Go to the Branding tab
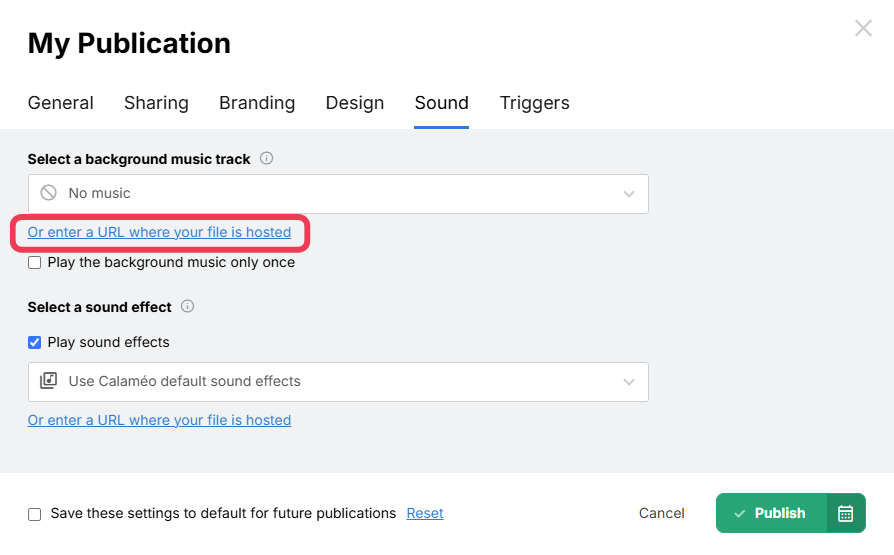 point(257,103)
